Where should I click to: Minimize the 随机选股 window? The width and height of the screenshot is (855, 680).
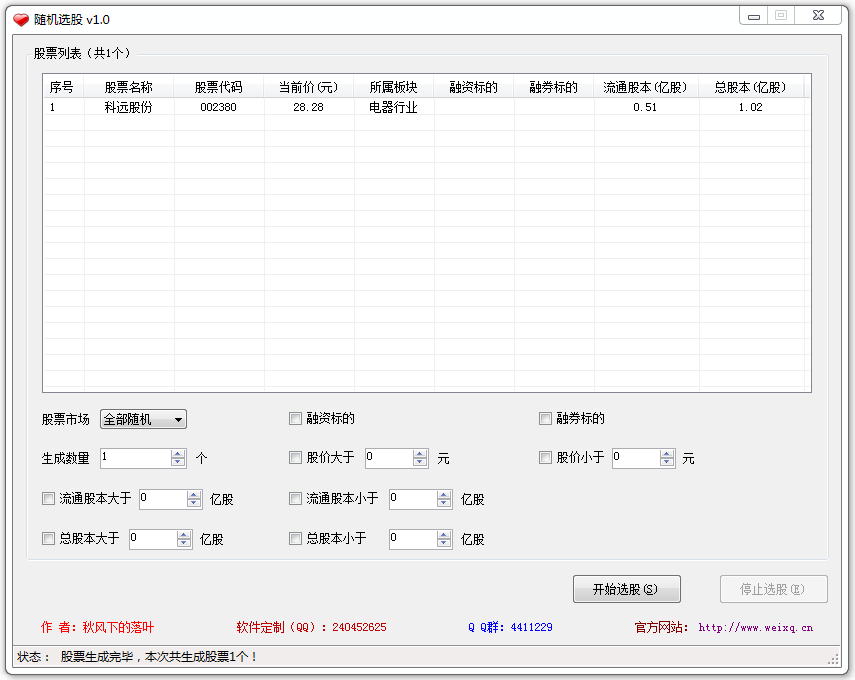click(753, 16)
